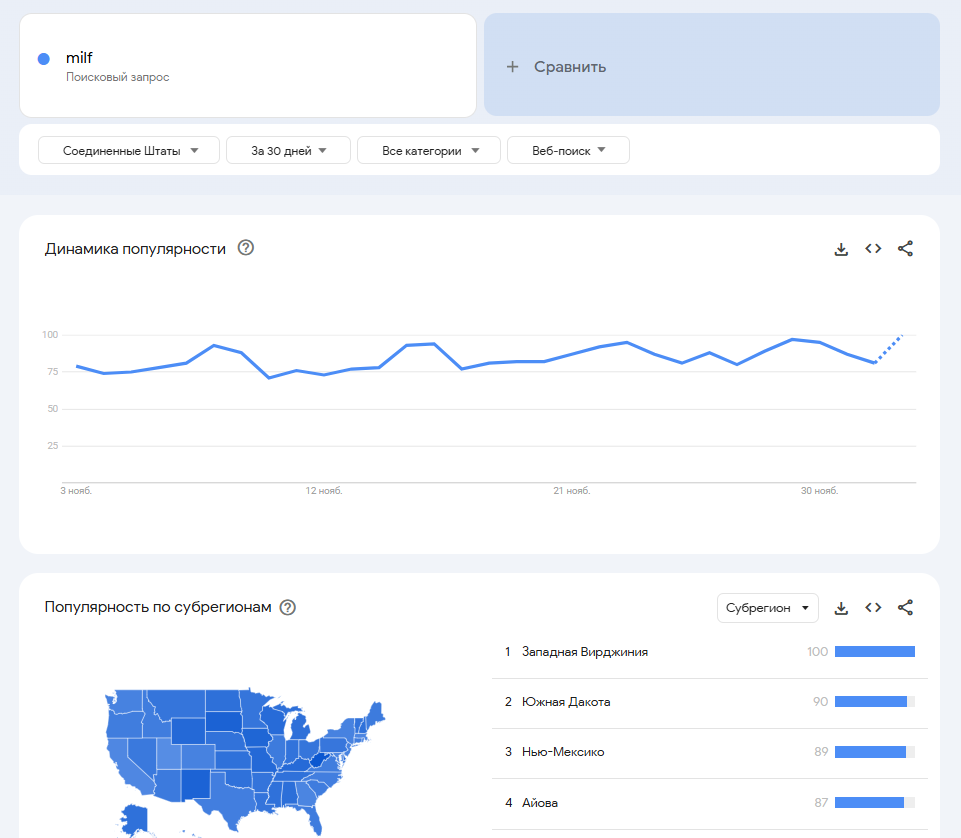
Task: Click embed code icon for subregion panel
Action: coord(873,608)
